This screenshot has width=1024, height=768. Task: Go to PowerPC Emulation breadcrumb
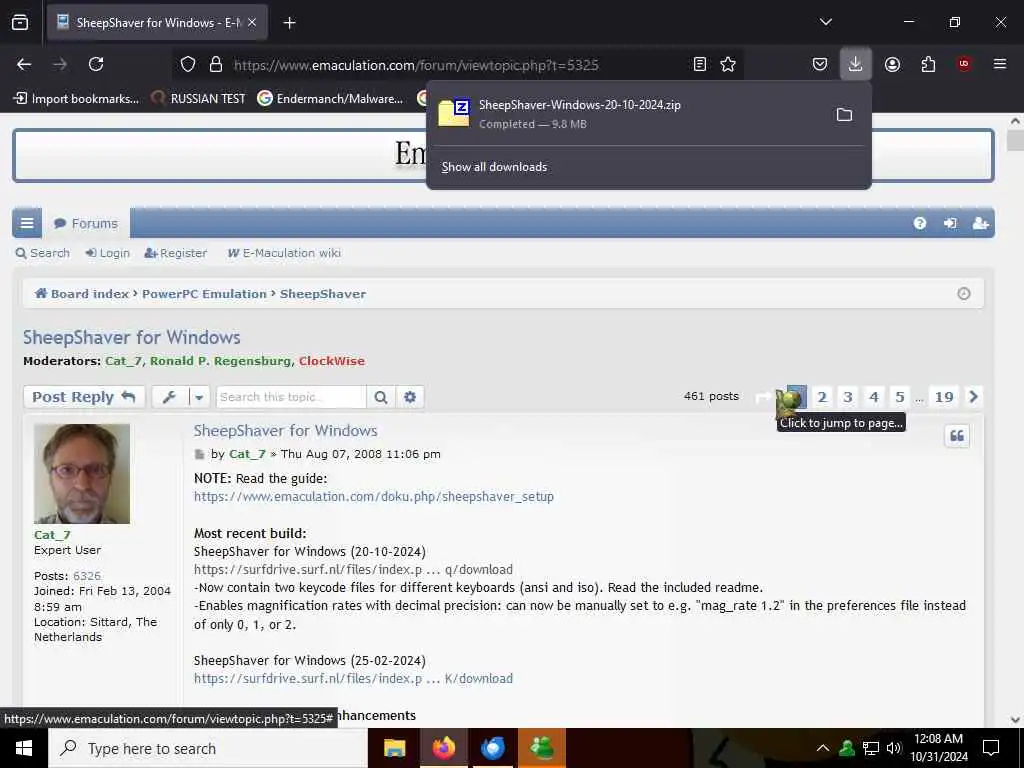(204, 294)
